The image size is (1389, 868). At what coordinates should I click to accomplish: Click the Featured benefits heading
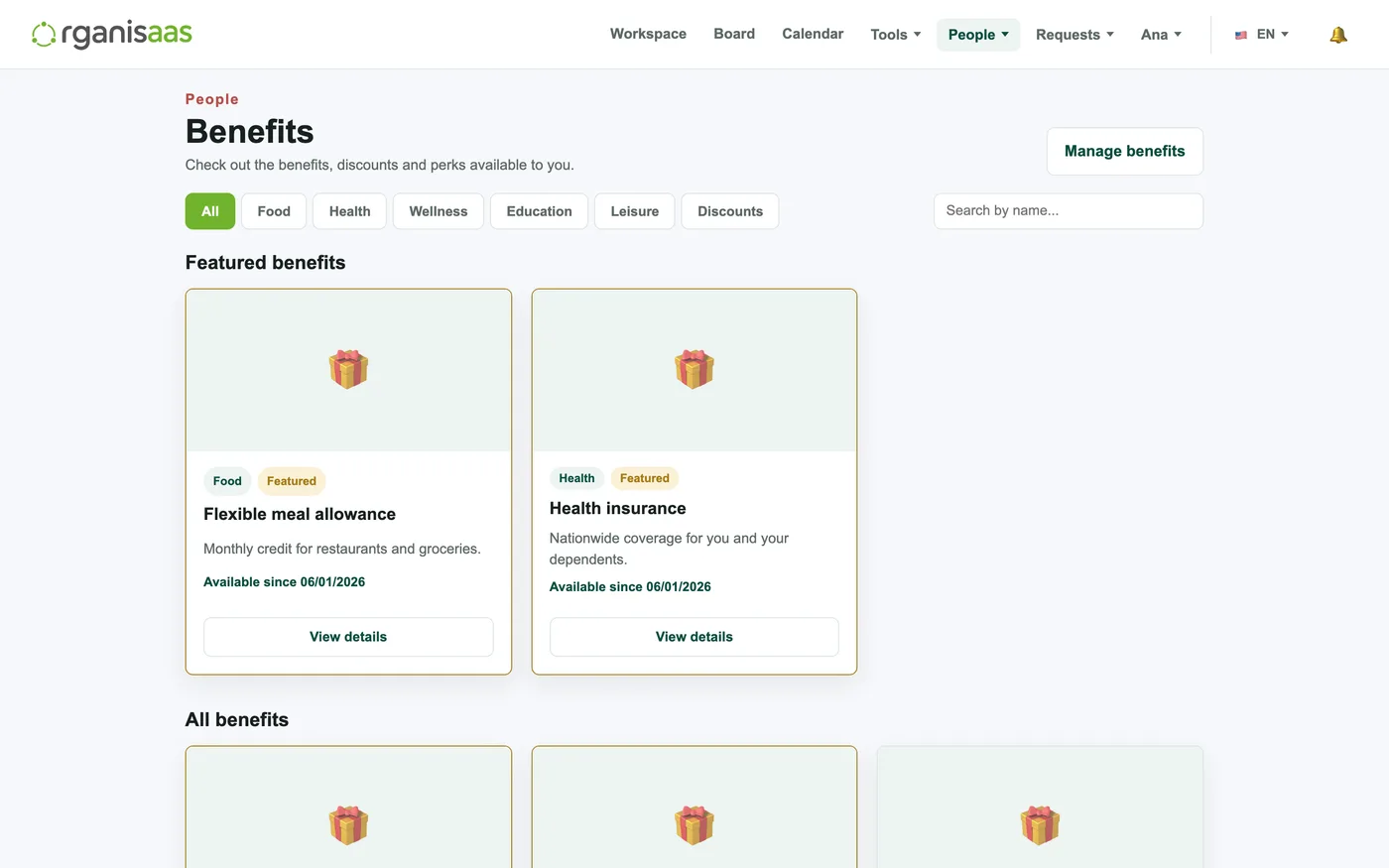[266, 263]
